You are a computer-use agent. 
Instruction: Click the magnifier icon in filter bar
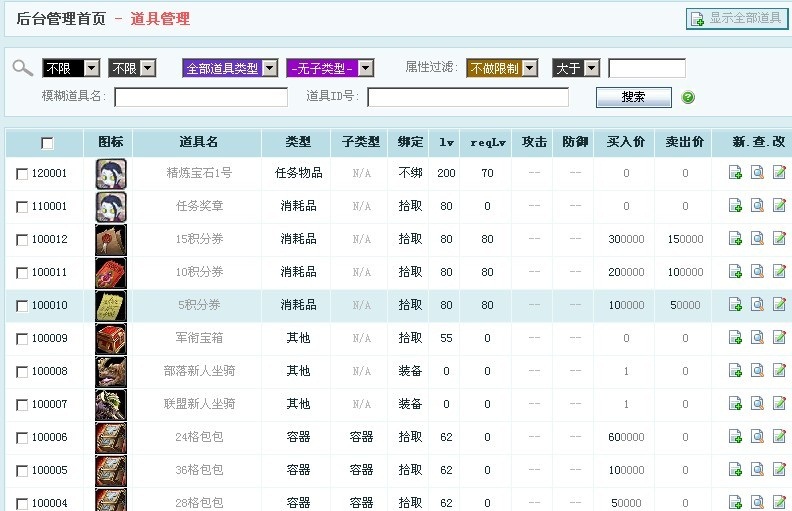click(x=22, y=68)
